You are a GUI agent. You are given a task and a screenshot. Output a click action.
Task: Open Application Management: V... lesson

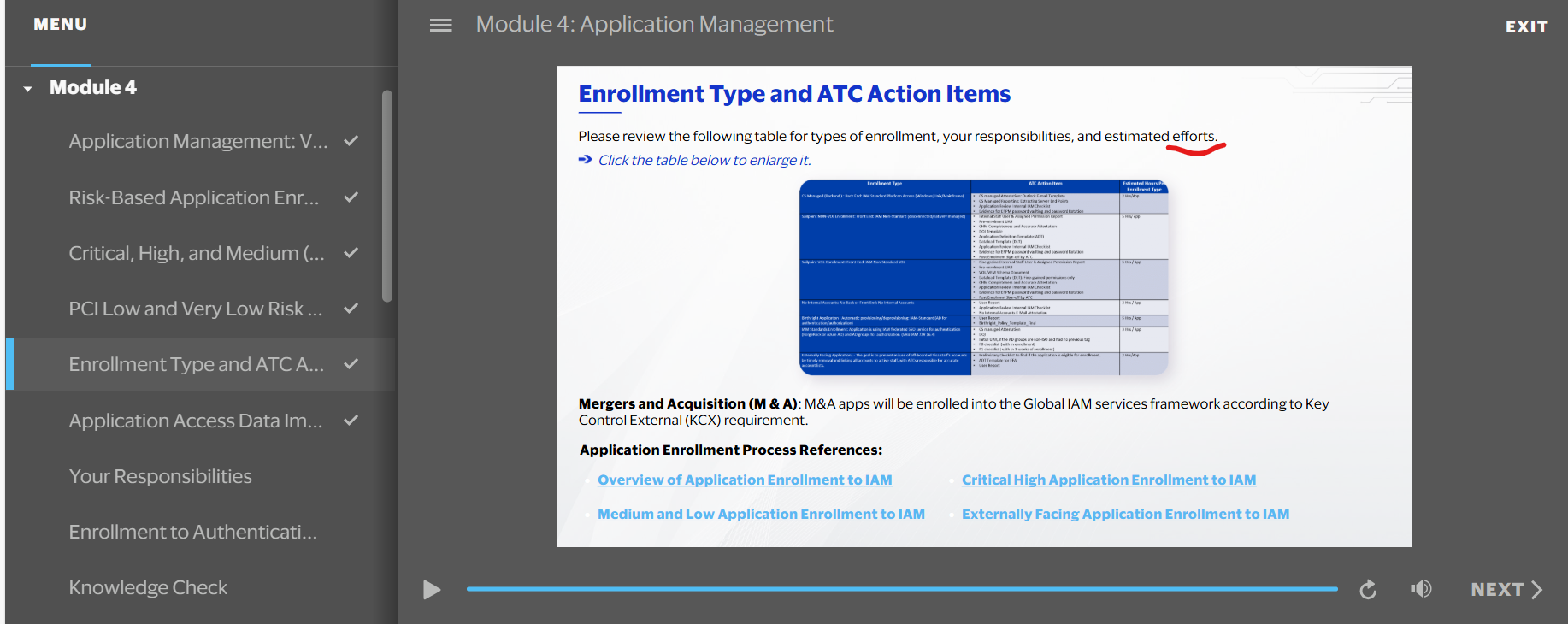[x=198, y=141]
